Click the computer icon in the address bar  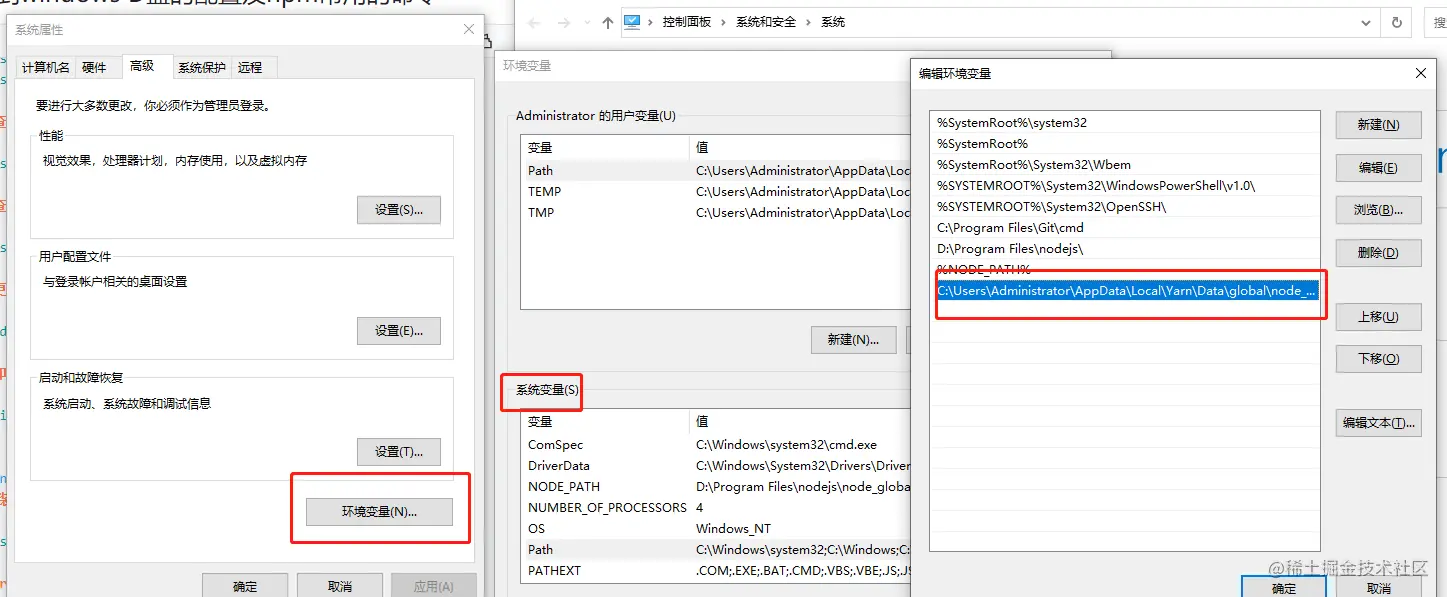632,21
